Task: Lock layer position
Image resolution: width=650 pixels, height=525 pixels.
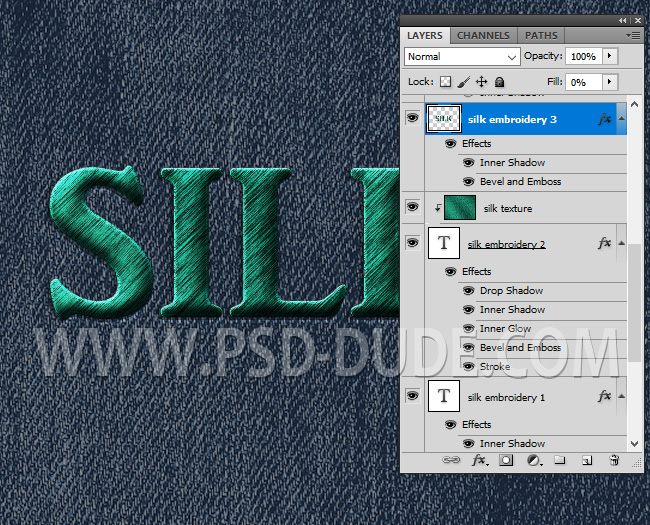Action: point(481,82)
